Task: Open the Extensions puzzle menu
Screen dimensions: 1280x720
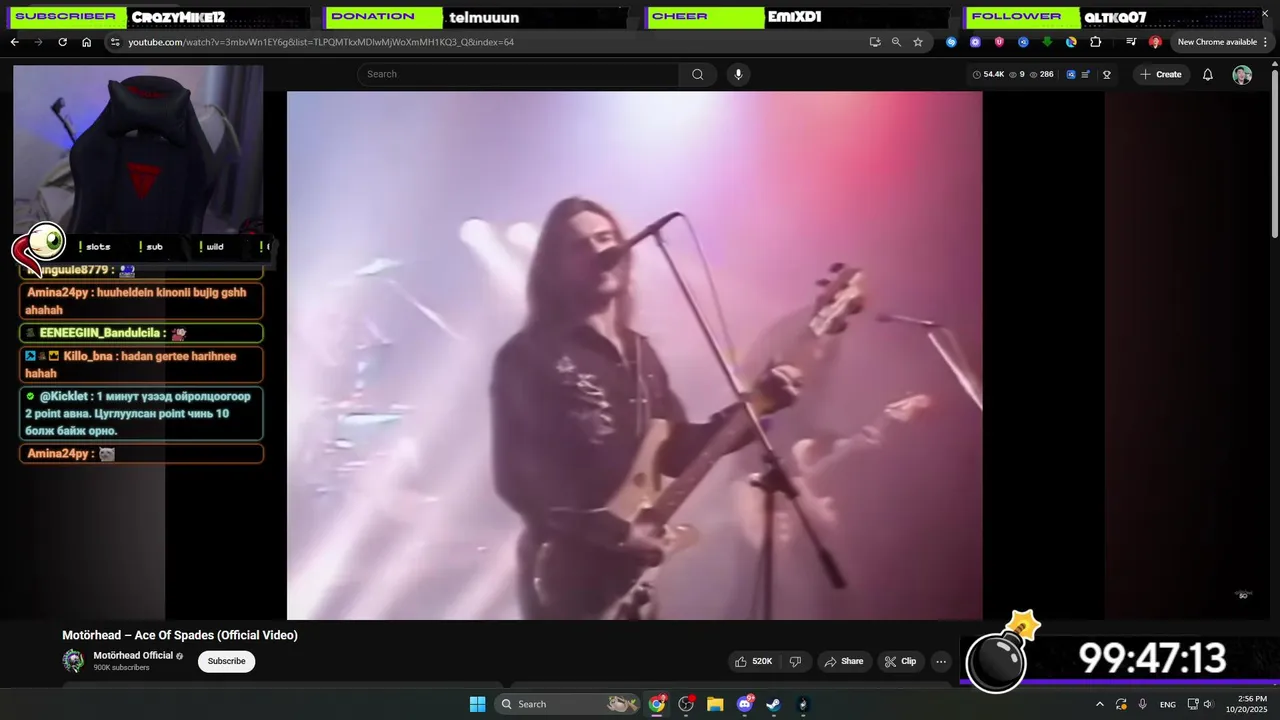Action: 1095,42
